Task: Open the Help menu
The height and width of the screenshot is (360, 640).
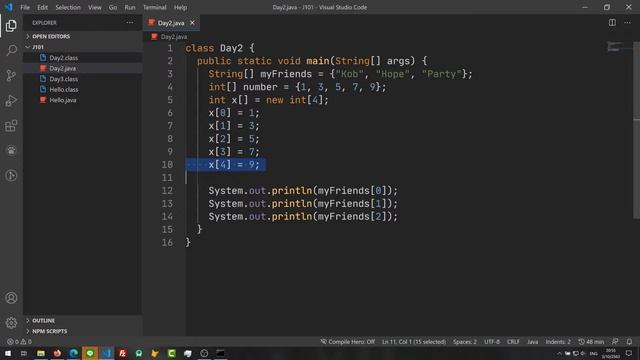Action: [x=180, y=7]
